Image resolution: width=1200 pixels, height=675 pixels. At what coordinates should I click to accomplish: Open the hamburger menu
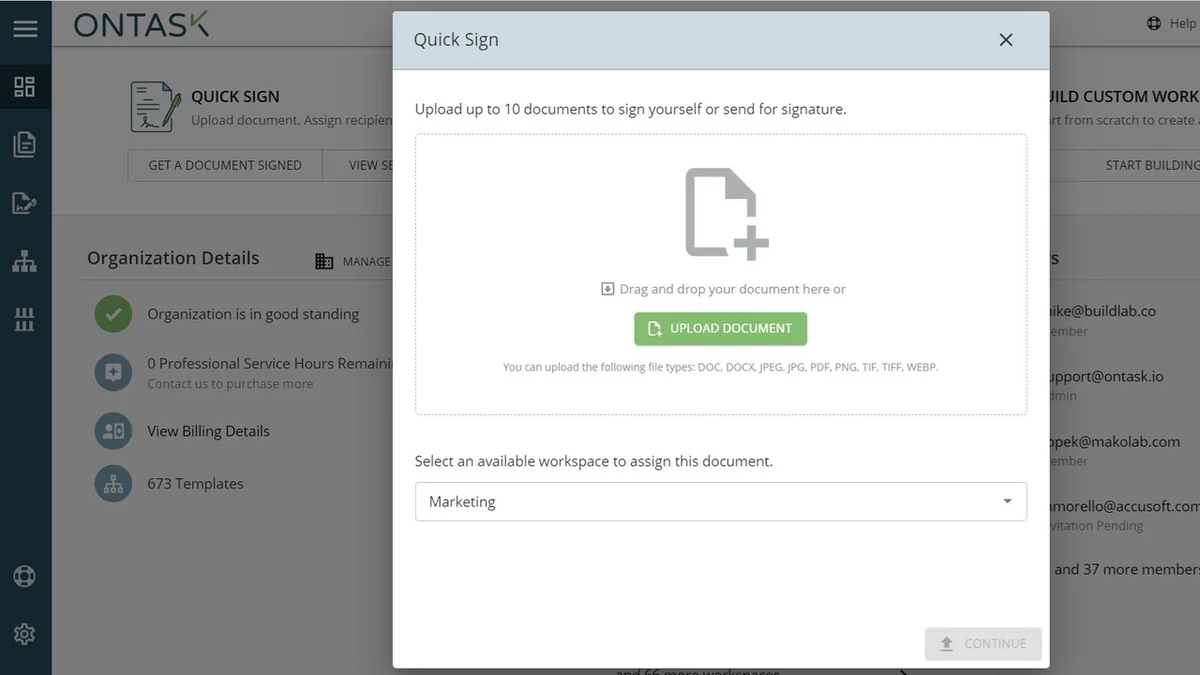(25, 28)
